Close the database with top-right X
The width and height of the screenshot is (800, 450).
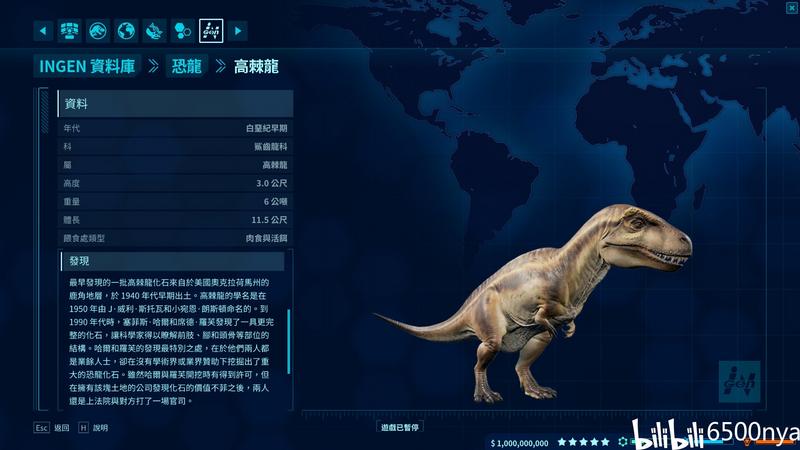tap(792, 8)
